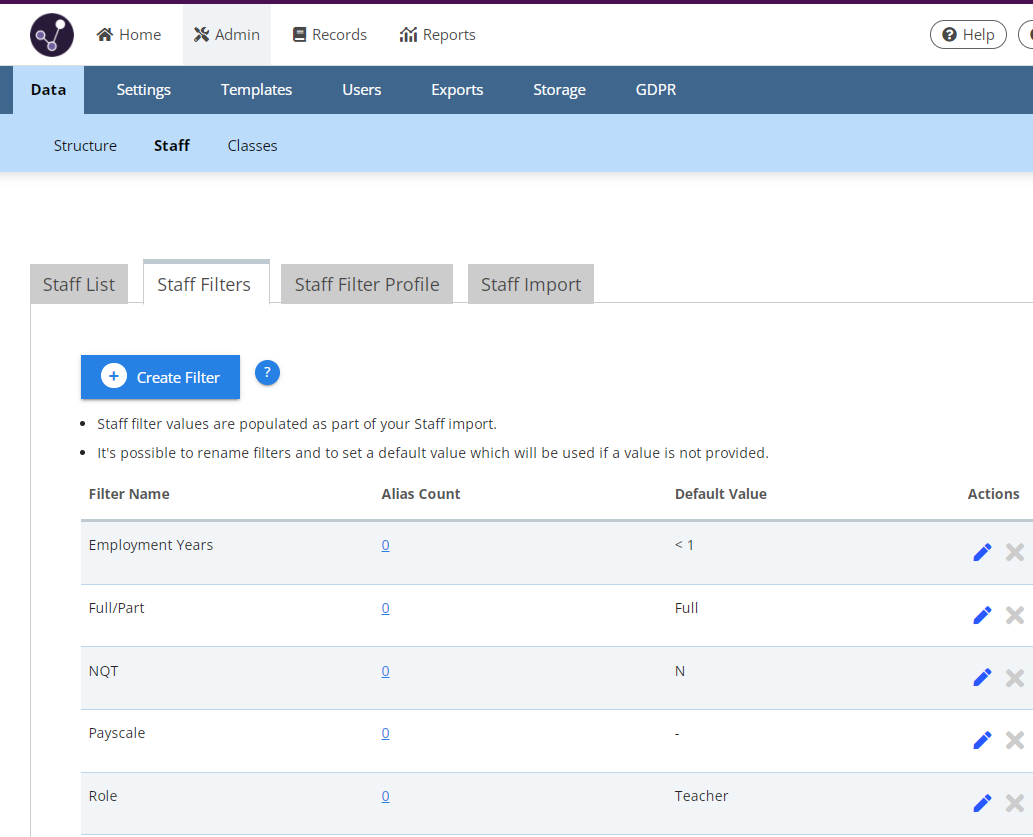
Task: Select the Staff sub-tab
Action: (x=172, y=146)
